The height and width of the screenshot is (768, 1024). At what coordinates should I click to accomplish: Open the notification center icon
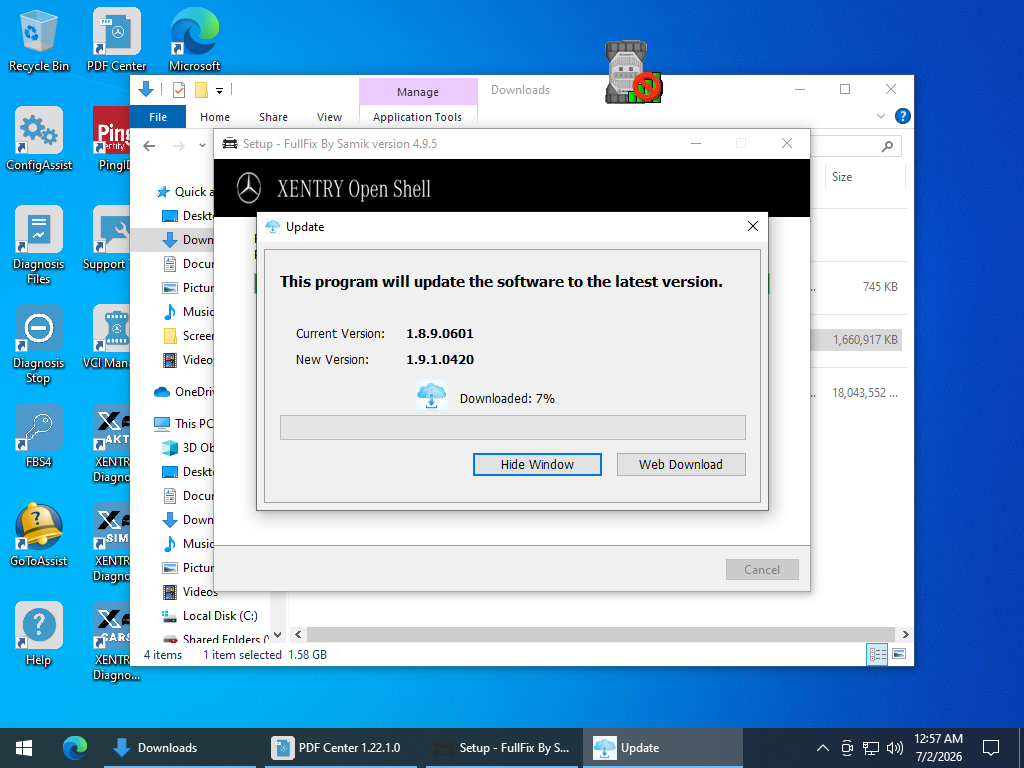(991, 748)
